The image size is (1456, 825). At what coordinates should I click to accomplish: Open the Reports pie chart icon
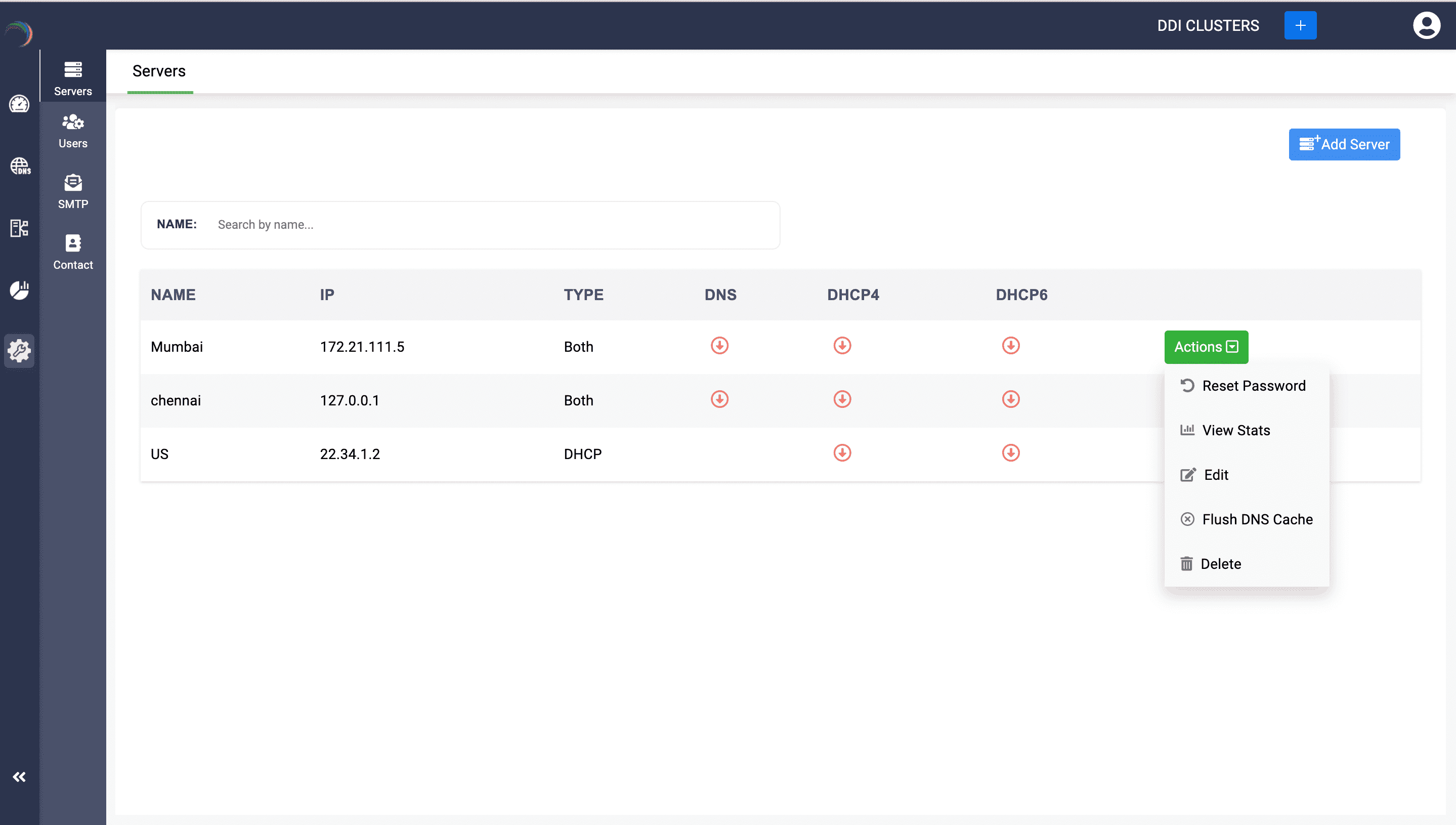tap(19, 290)
